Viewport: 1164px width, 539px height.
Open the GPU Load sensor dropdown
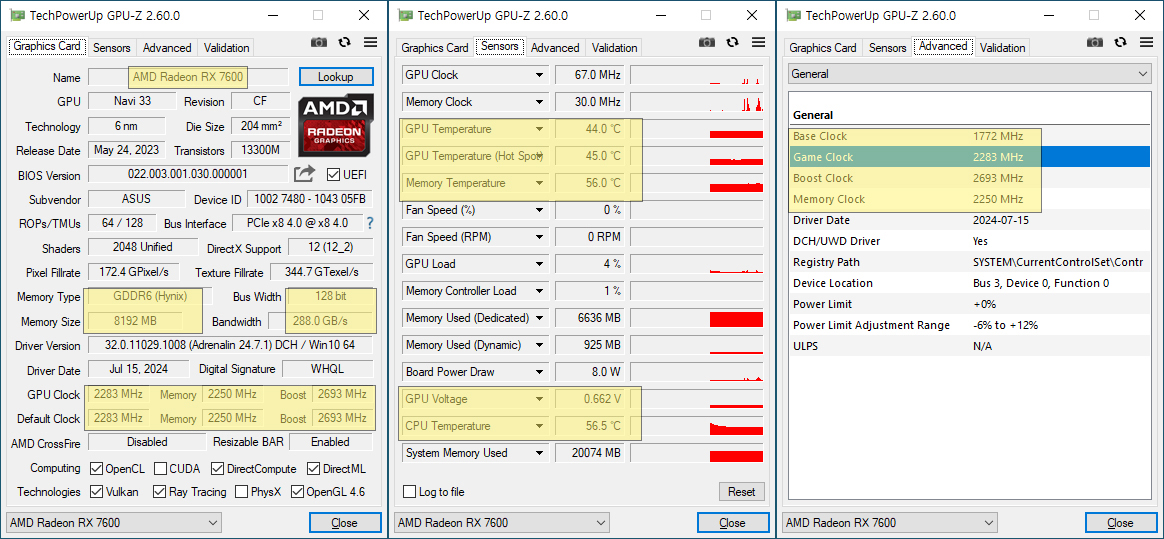point(540,264)
